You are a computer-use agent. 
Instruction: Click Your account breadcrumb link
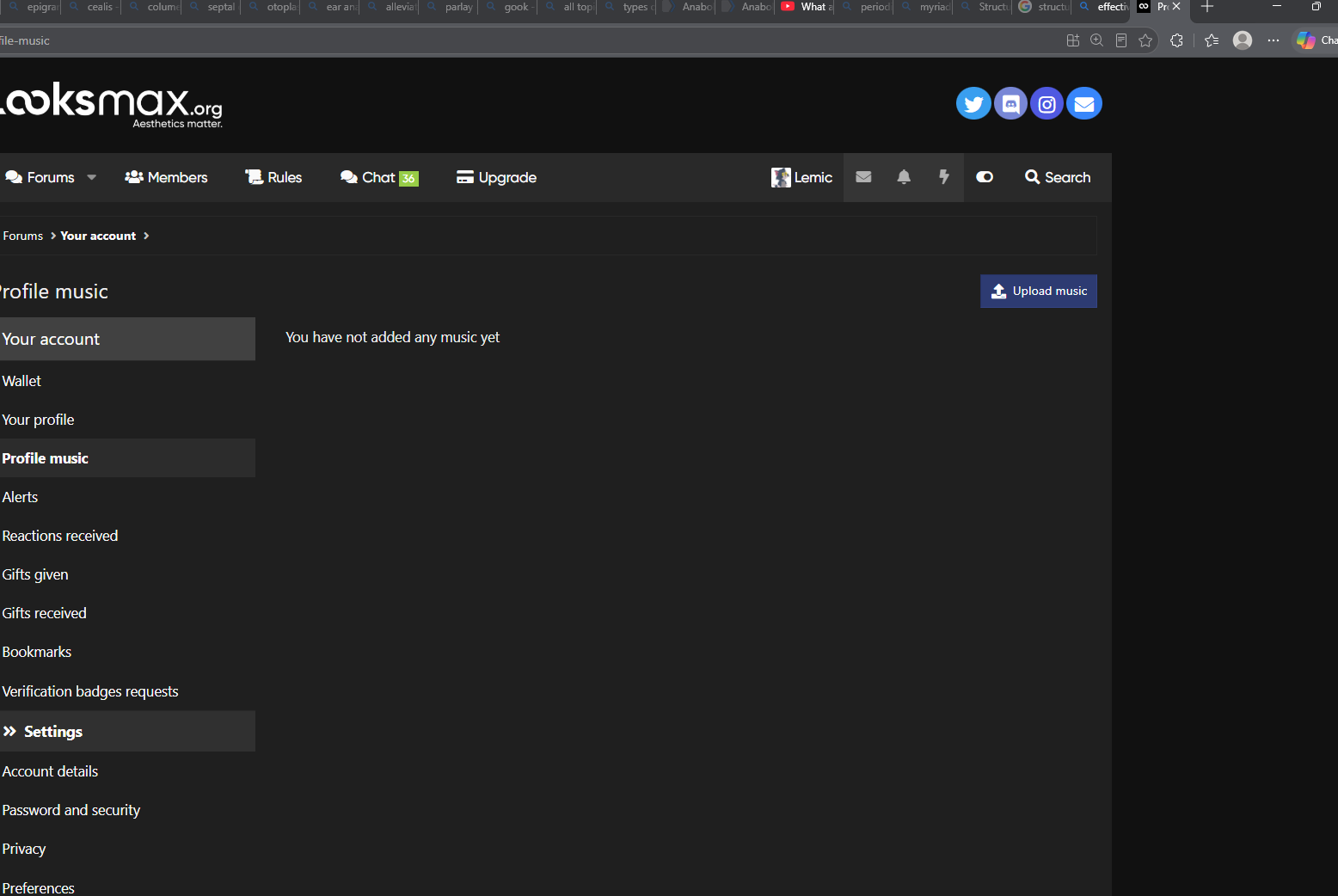(98, 236)
